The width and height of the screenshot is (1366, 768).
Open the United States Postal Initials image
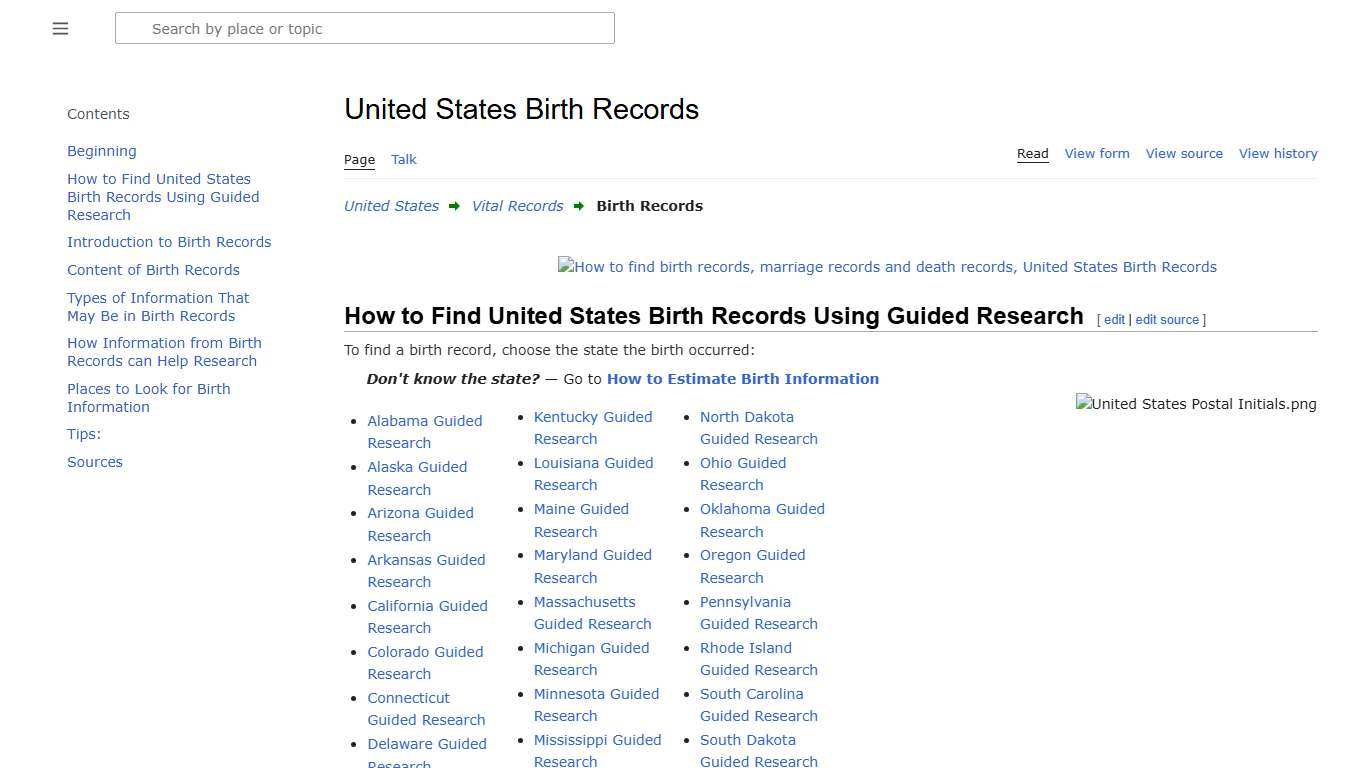click(1195, 404)
